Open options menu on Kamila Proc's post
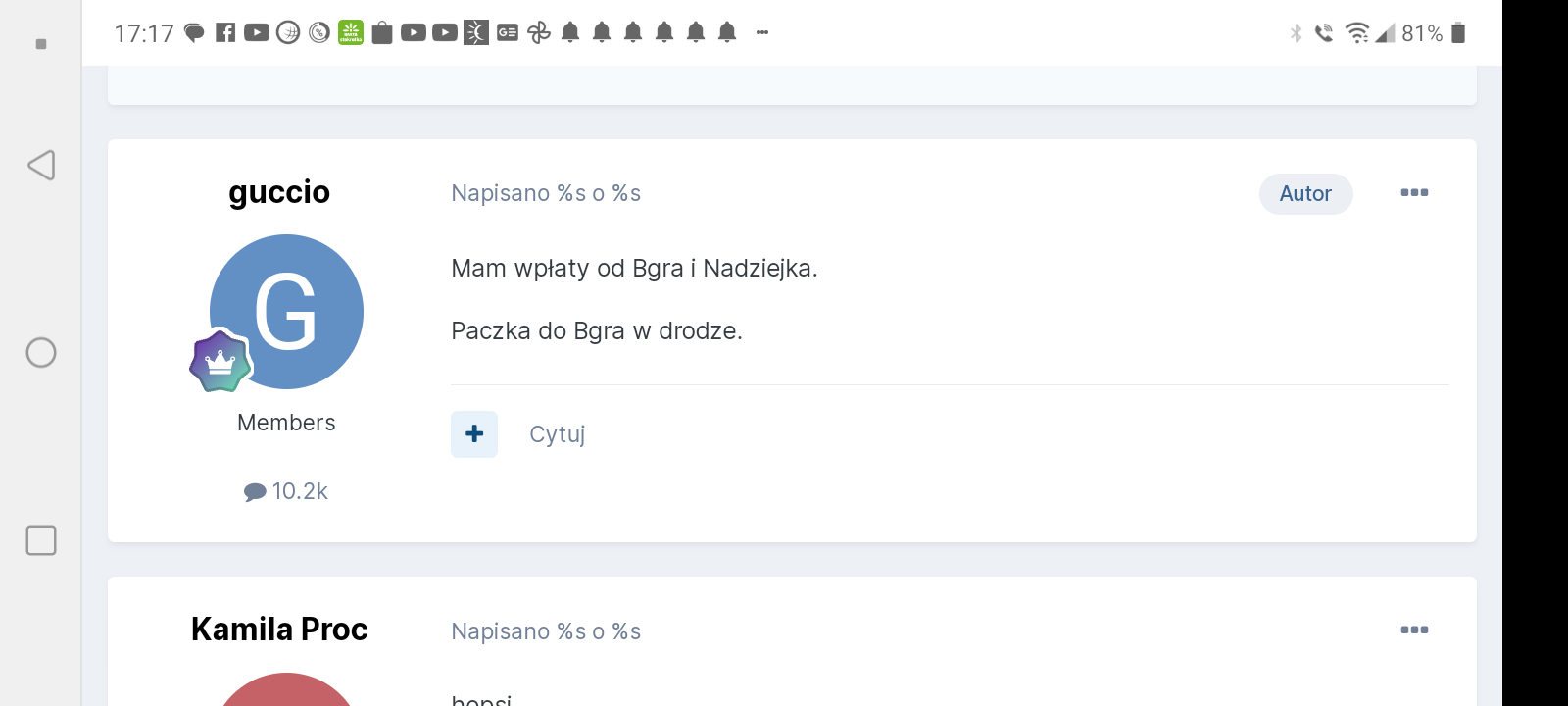Viewport: 1568px width, 706px height. [x=1413, y=630]
